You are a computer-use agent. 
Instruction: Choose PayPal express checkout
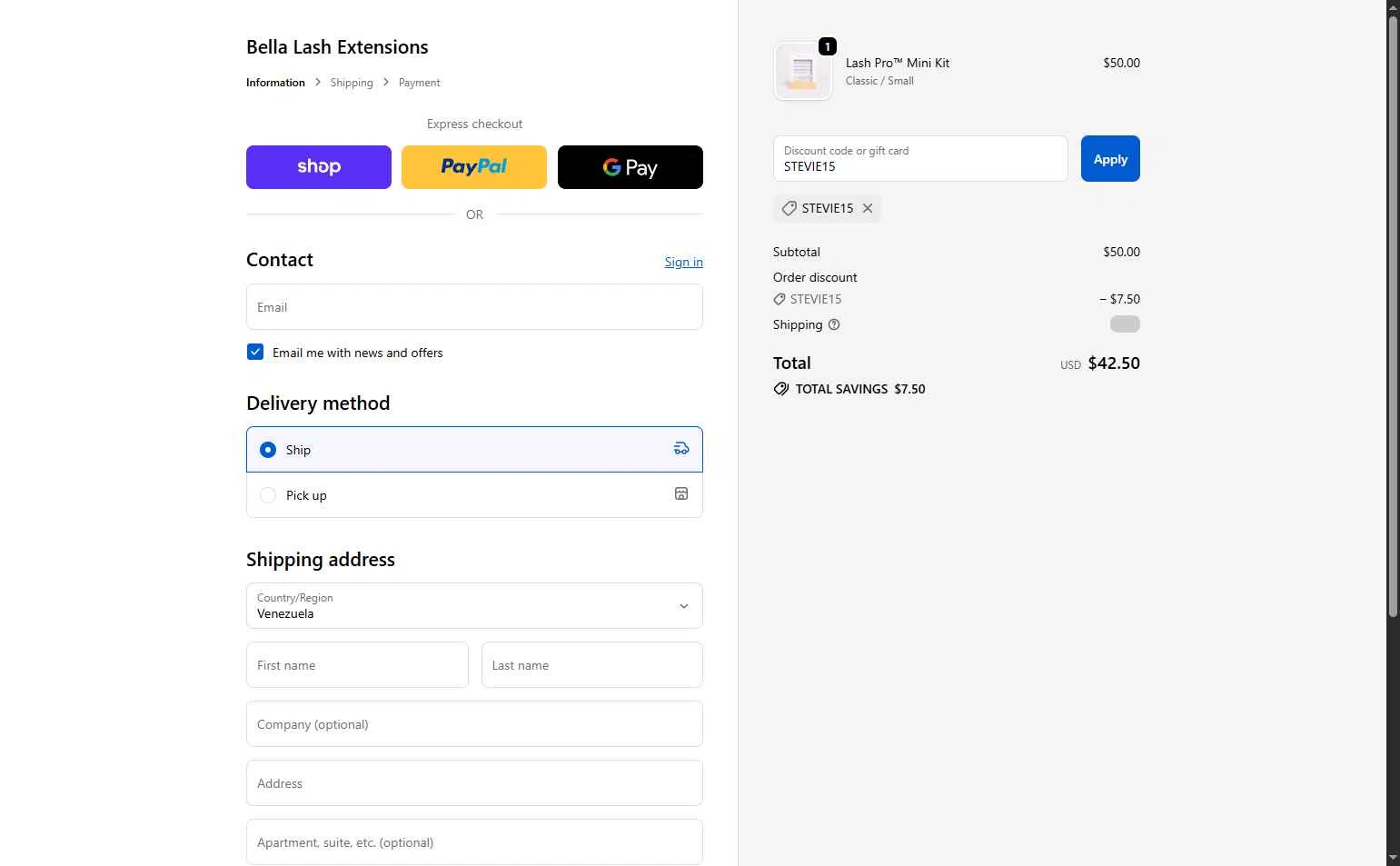(474, 167)
